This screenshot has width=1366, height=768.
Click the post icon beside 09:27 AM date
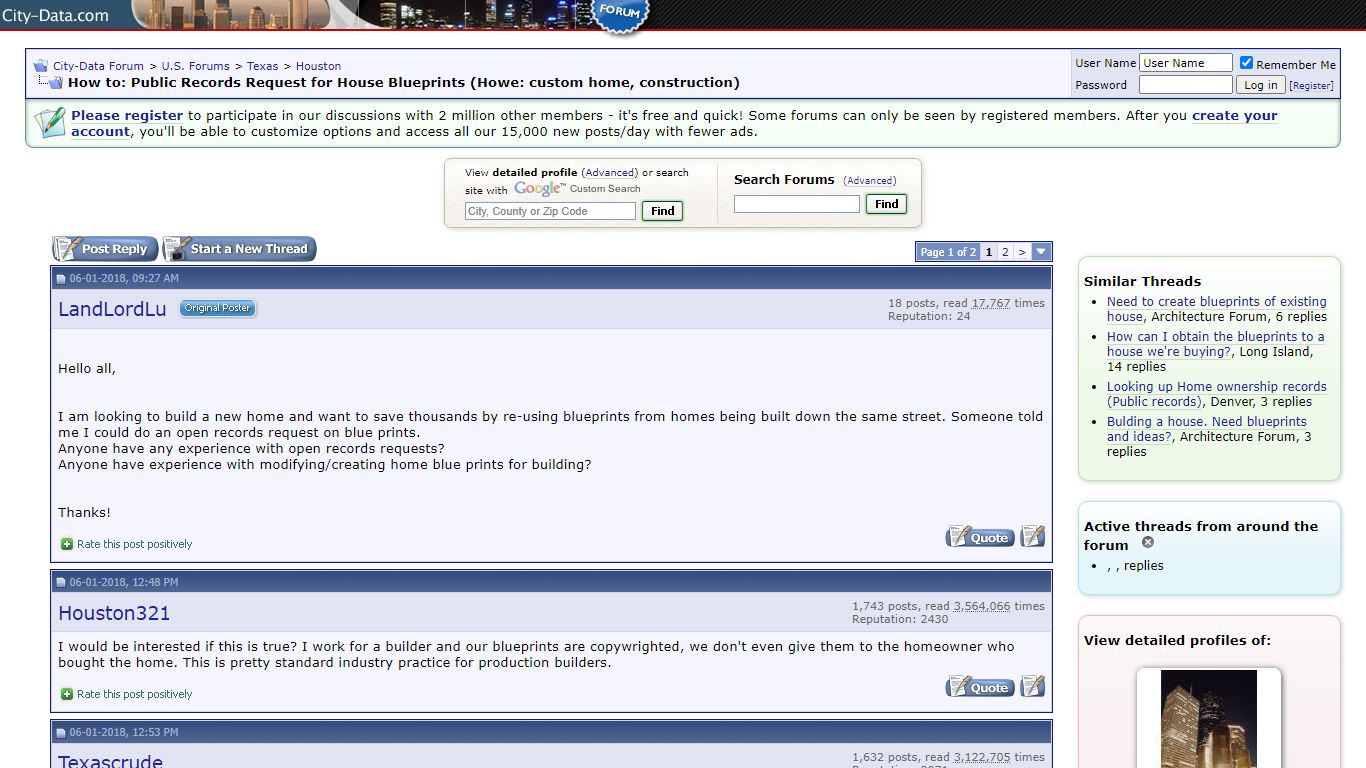point(61,279)
